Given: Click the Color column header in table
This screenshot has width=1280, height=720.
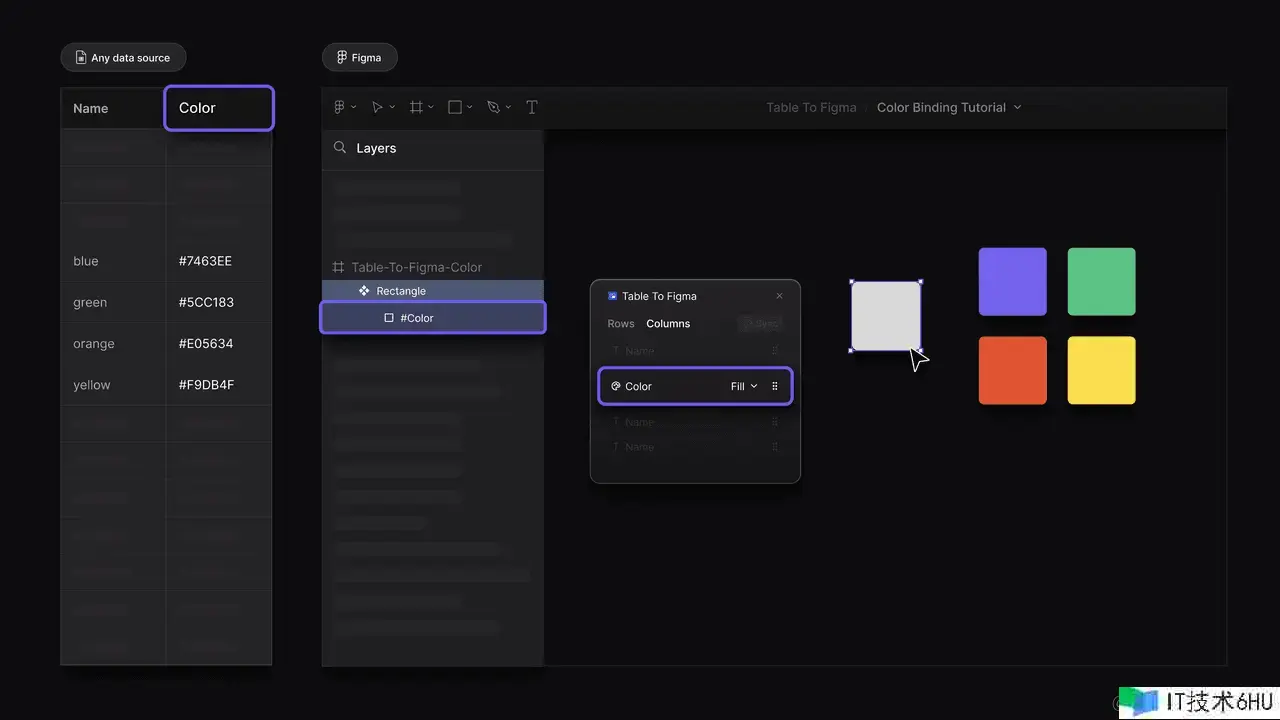Looking at the screenshot, I should point(218,108).
